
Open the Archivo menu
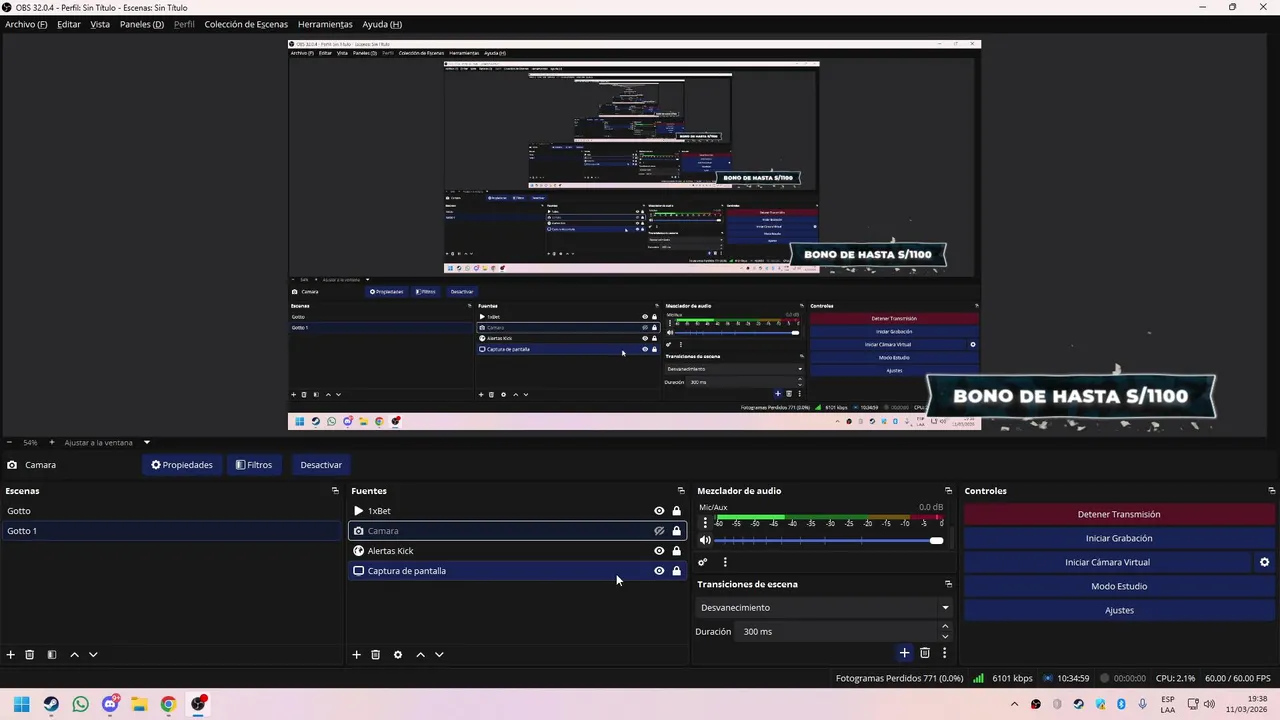[x=26, y=24]
